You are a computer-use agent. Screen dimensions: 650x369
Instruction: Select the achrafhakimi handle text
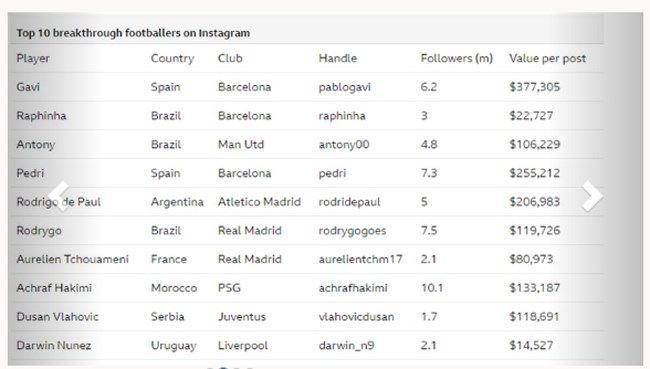353,288
